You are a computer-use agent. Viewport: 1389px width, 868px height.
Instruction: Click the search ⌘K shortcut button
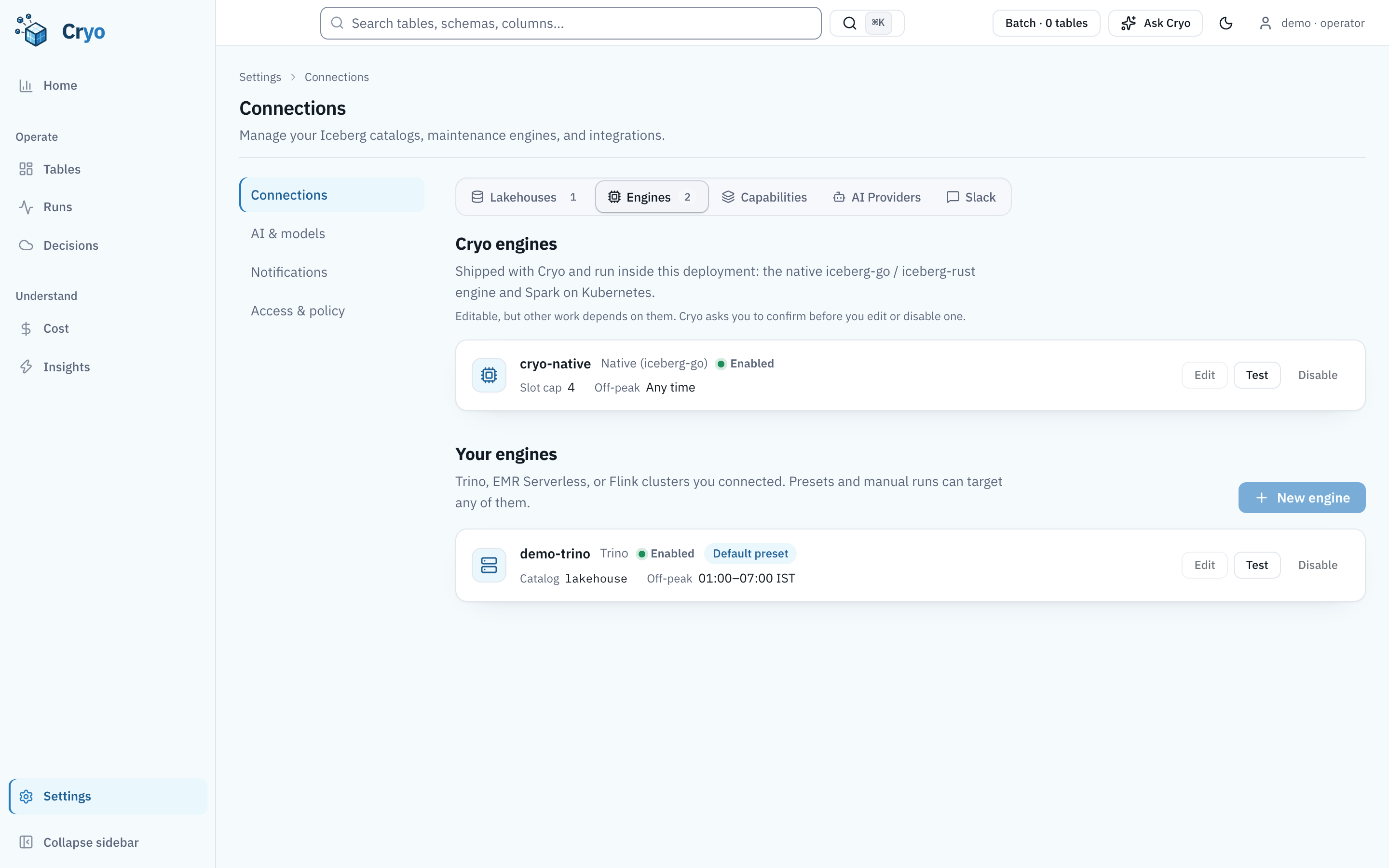click(x=867, y=23)
